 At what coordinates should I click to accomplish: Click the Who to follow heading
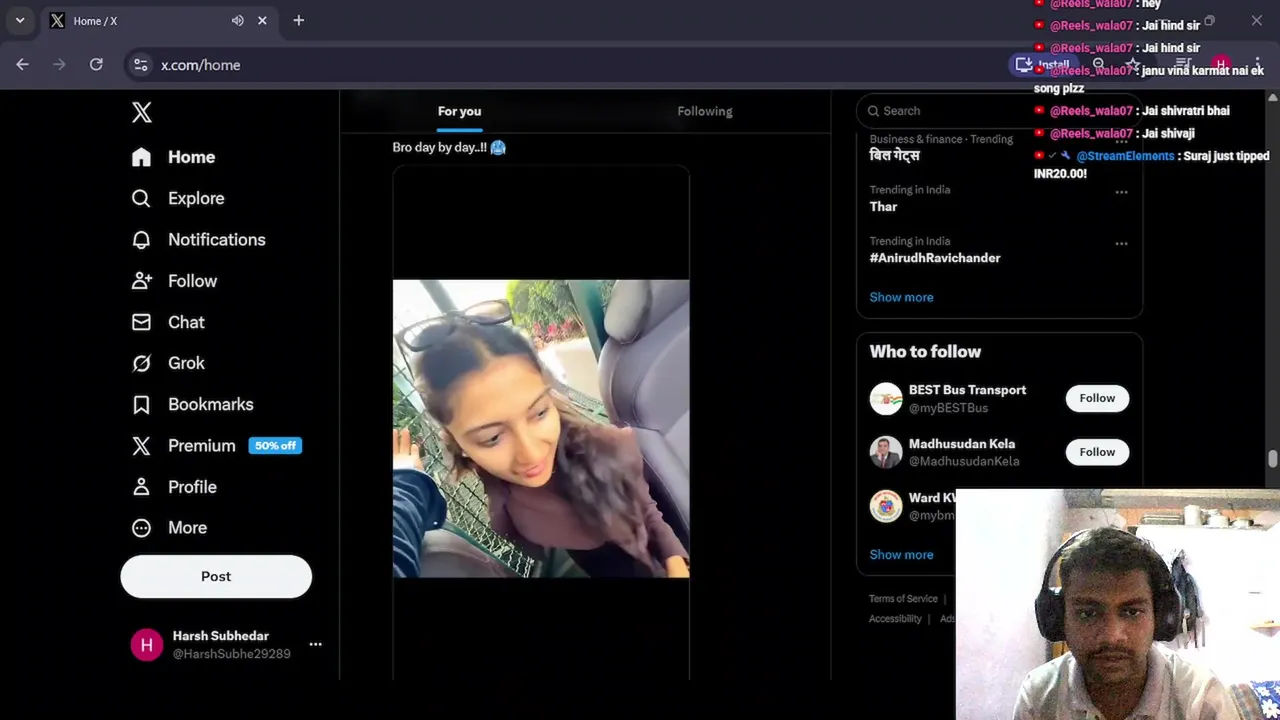point(925,352)
